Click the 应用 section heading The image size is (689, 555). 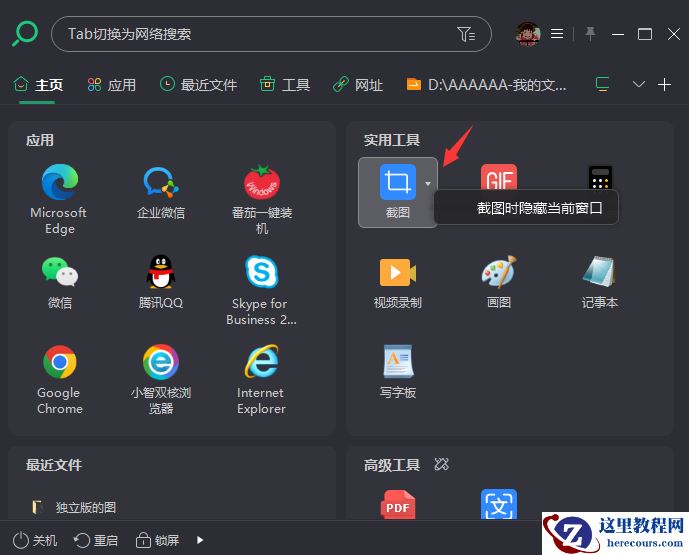pos(40,140)
